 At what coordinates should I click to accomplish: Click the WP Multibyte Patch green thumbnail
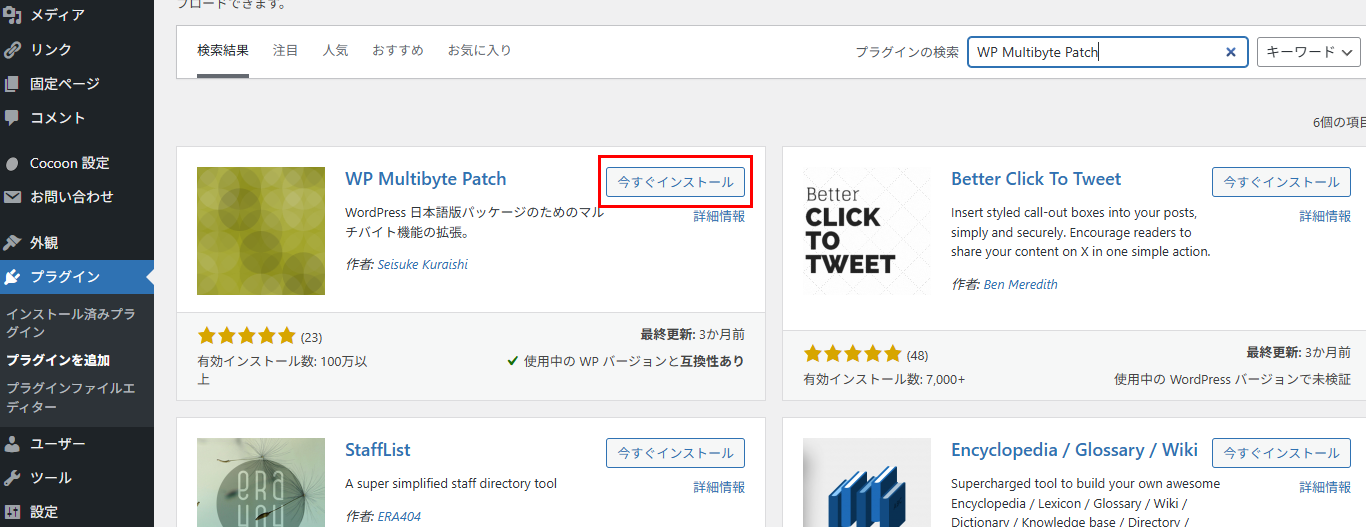pos(261,231)
